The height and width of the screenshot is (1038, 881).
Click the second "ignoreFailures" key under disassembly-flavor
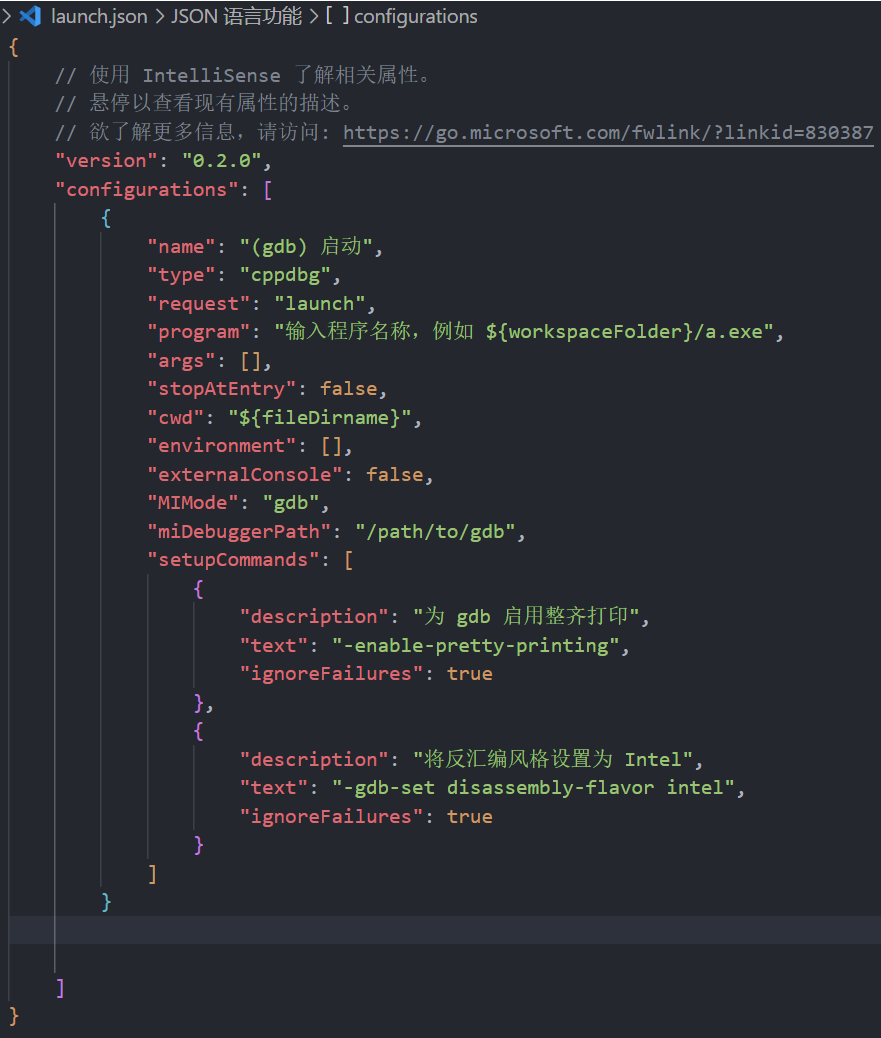pyautogui.click(x=331, y=817)
